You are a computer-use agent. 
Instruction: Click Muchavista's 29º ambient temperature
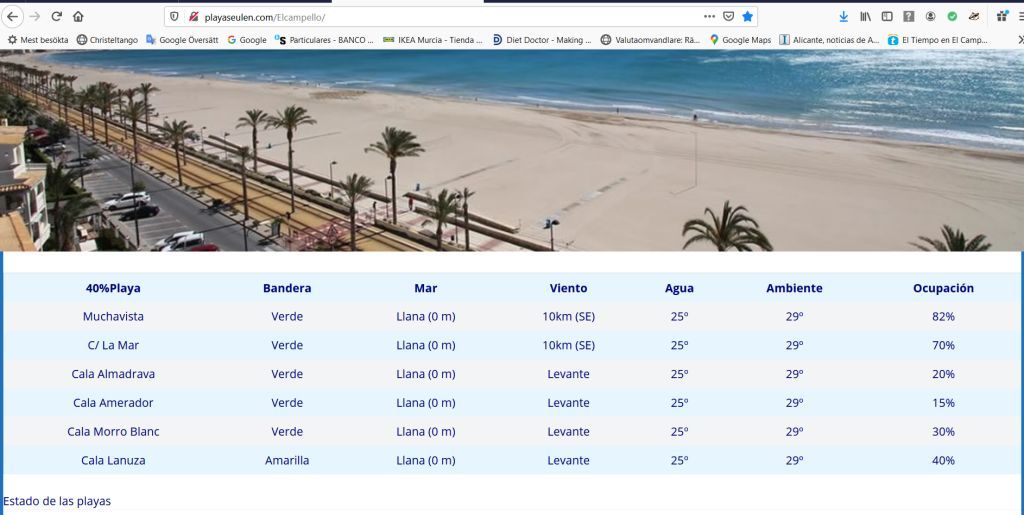tap(794, 317)
